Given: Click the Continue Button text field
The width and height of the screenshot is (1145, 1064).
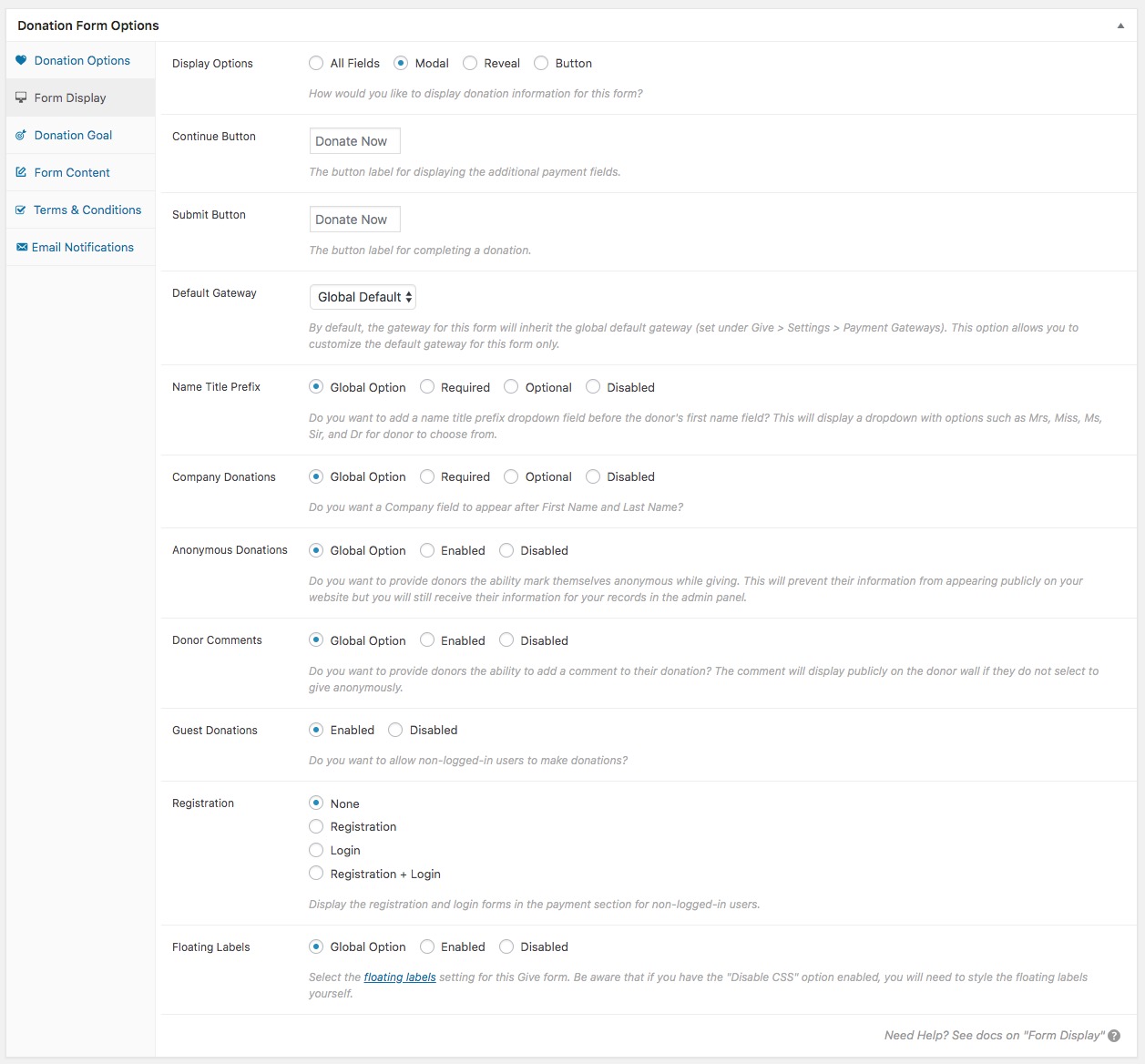Looking at the screenshot, I should coord(354,141).
